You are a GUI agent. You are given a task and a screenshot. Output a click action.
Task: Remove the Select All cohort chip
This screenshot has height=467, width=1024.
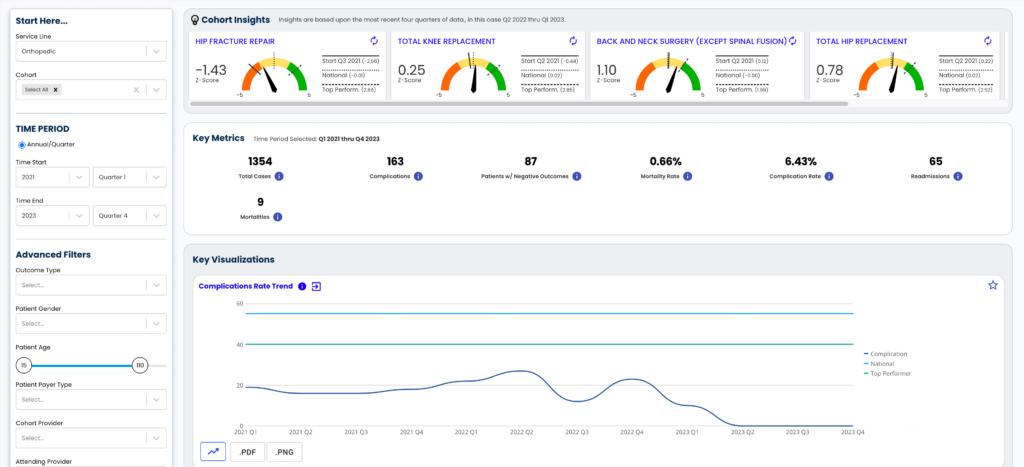56,90
